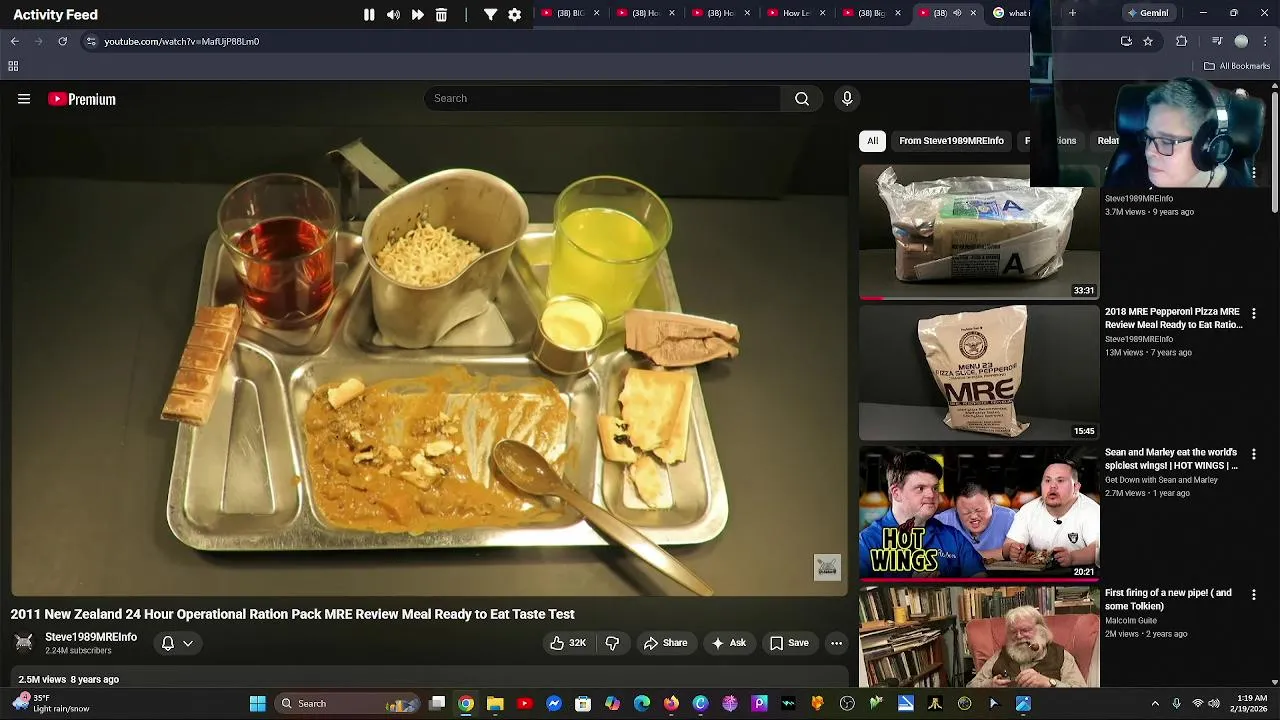The image size is (1280, 720).
Task: Share this video
Action: [x=665, y=643]
